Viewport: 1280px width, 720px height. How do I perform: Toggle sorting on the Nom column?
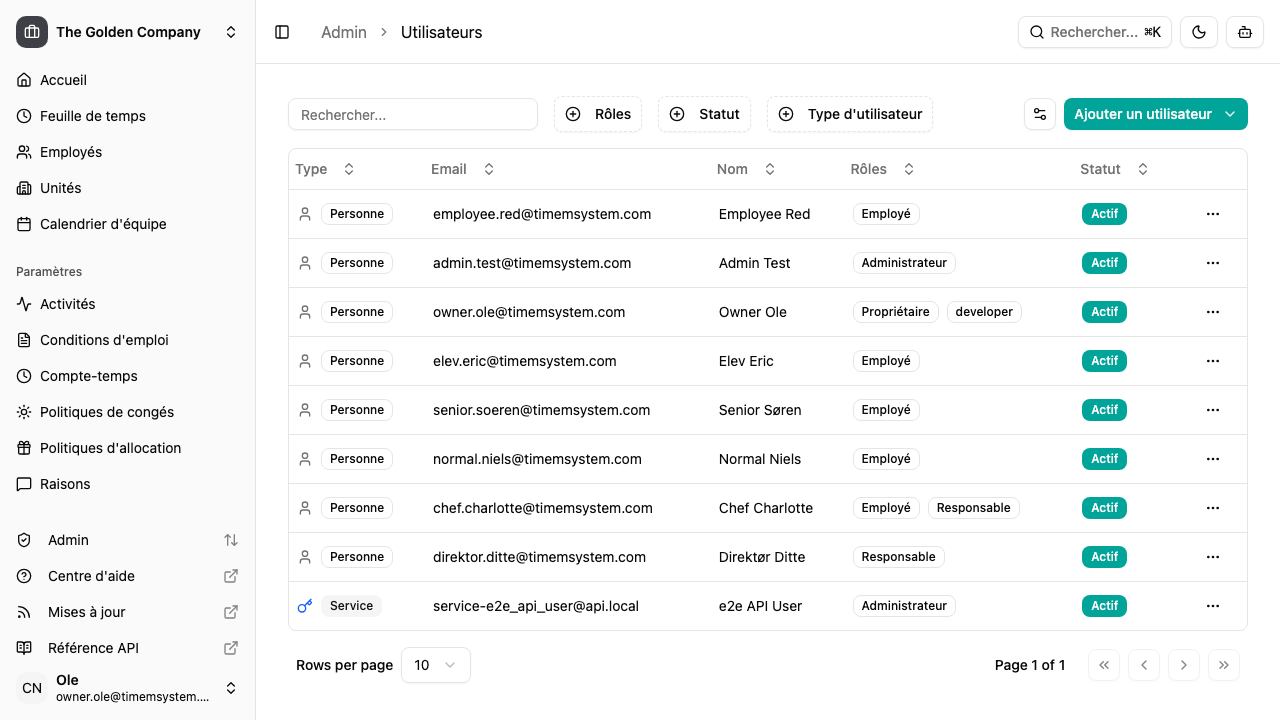[769, 168]
